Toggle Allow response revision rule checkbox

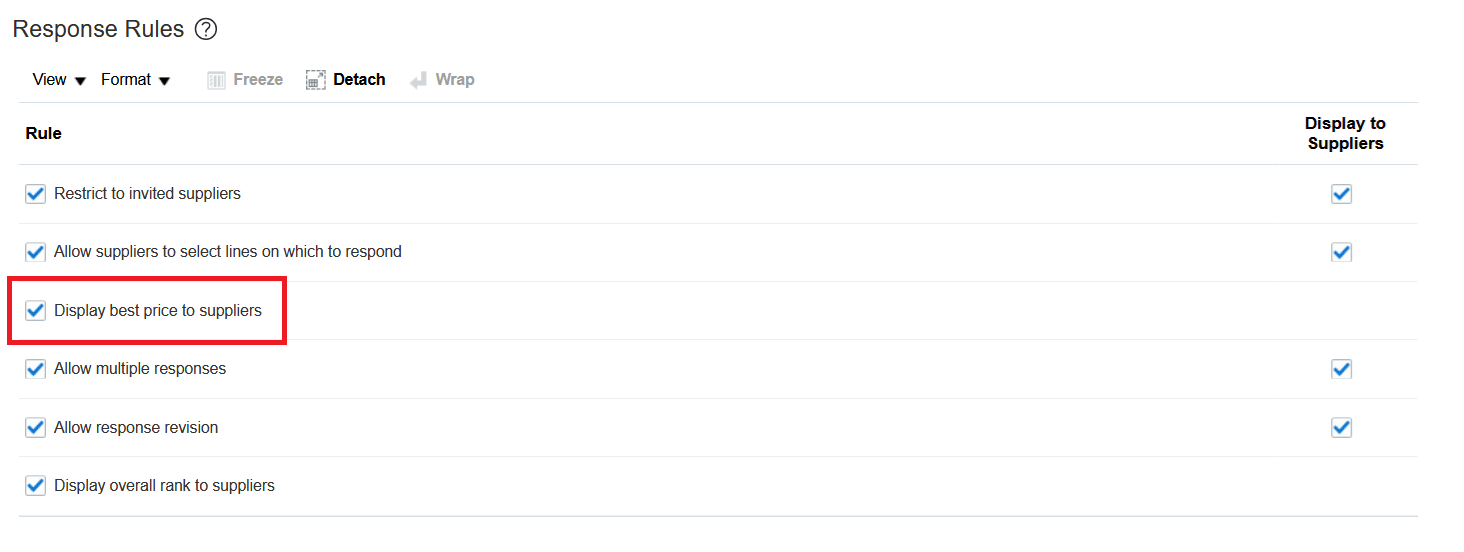36,428
